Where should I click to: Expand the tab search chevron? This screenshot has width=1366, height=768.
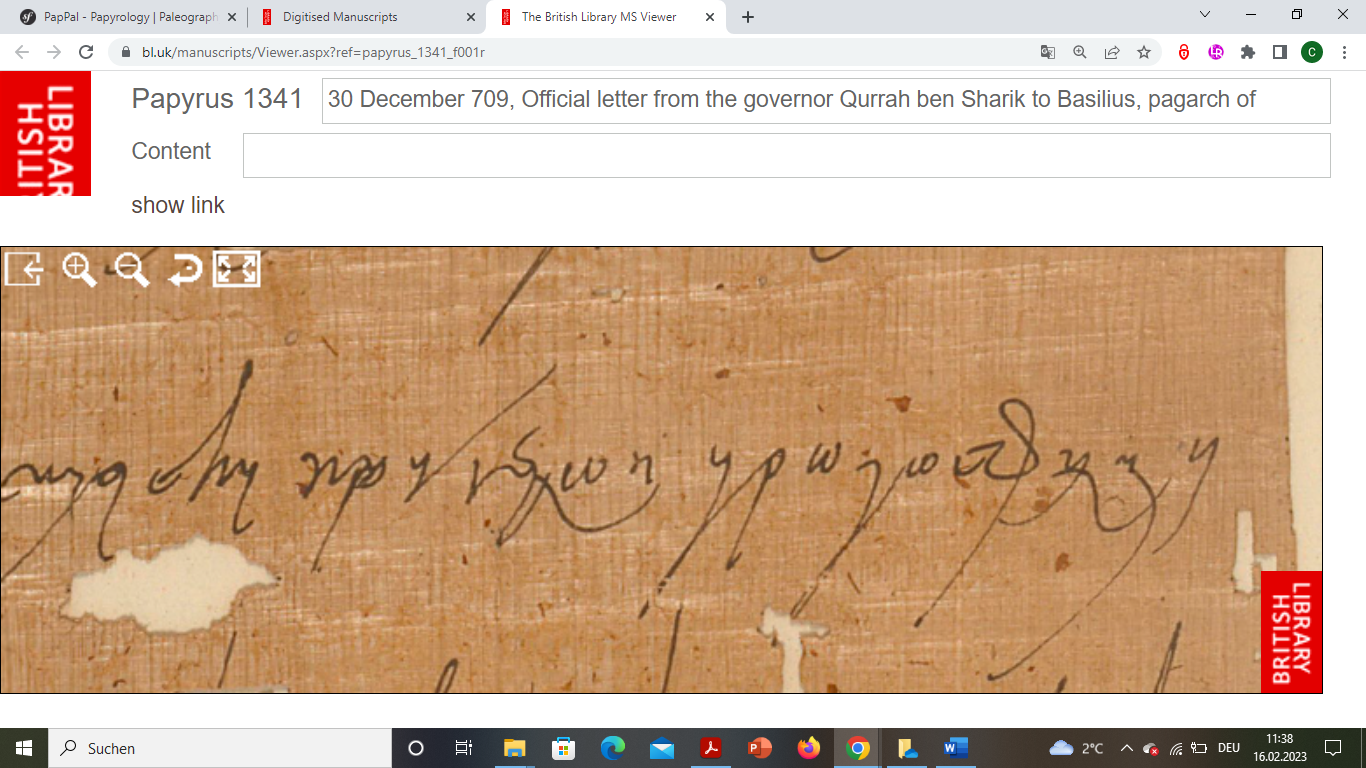pos(1205,14)
